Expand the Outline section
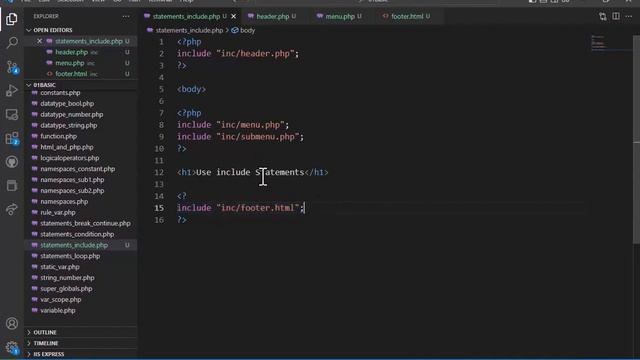The width and height of the screenshot is (640, 360). click(x=45, y=332)
